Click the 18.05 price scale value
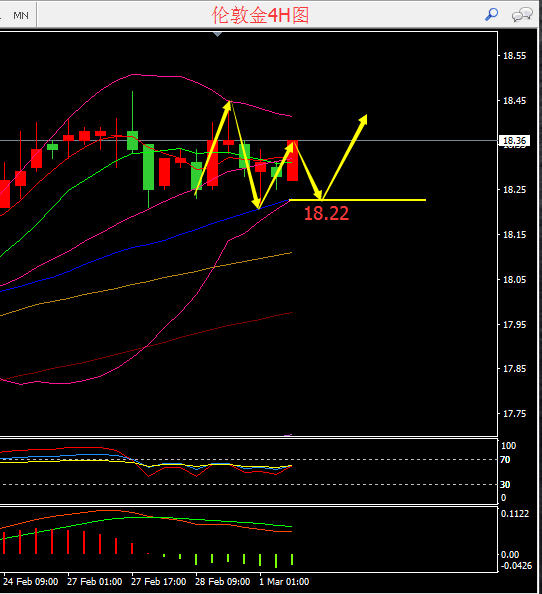 tap(514, 280)
